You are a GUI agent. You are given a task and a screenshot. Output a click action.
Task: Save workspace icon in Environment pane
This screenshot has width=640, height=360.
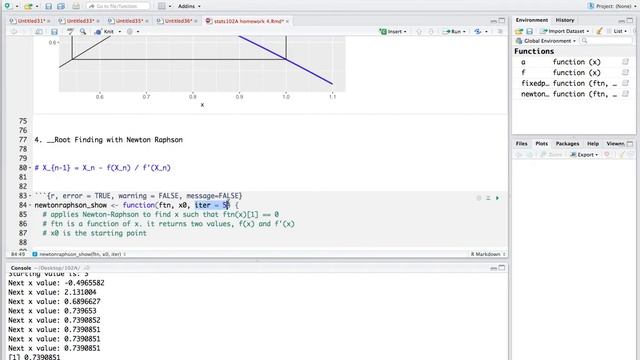[529, 31]
